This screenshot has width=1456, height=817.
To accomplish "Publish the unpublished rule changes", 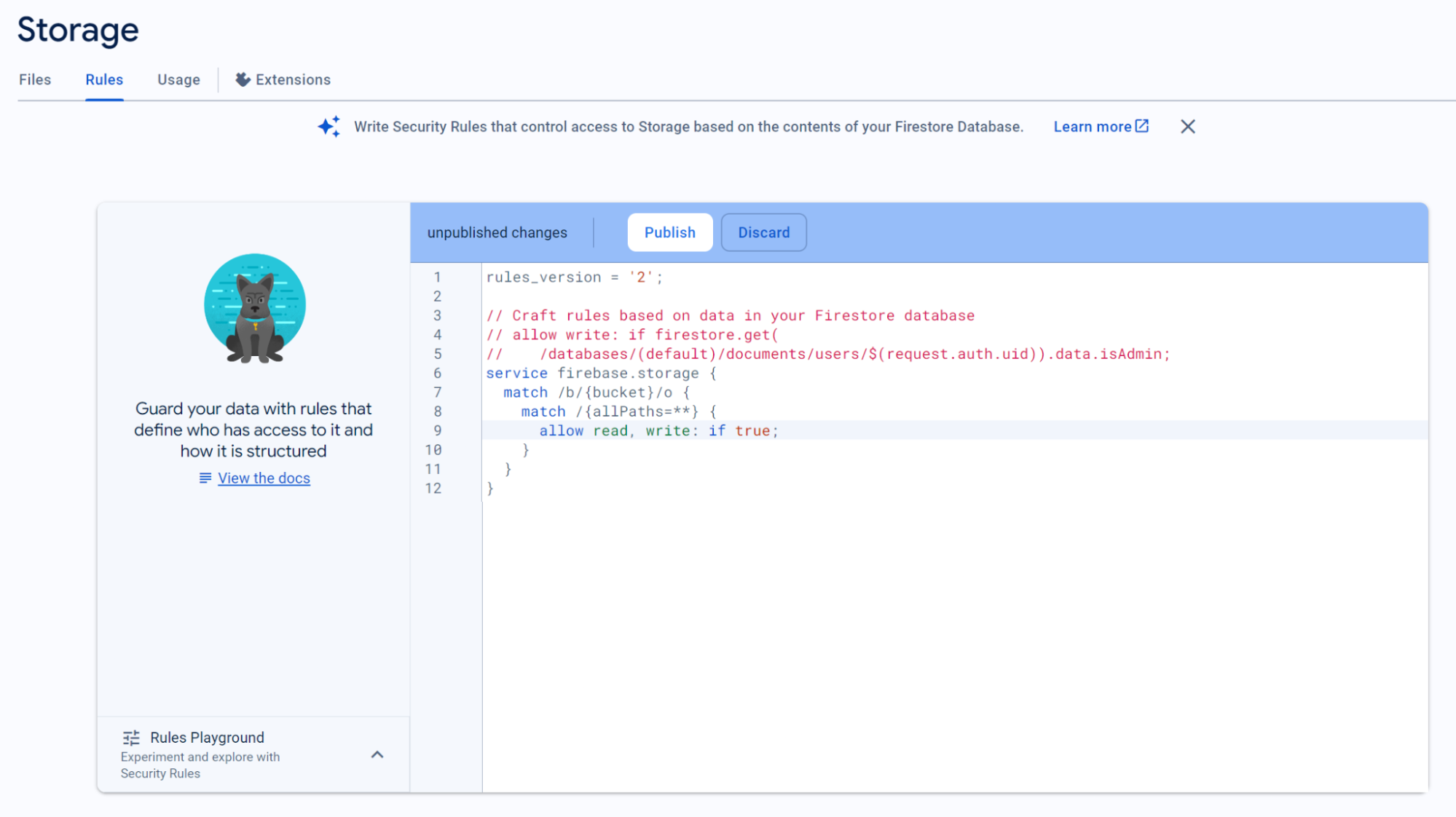I will coord(669,232).
